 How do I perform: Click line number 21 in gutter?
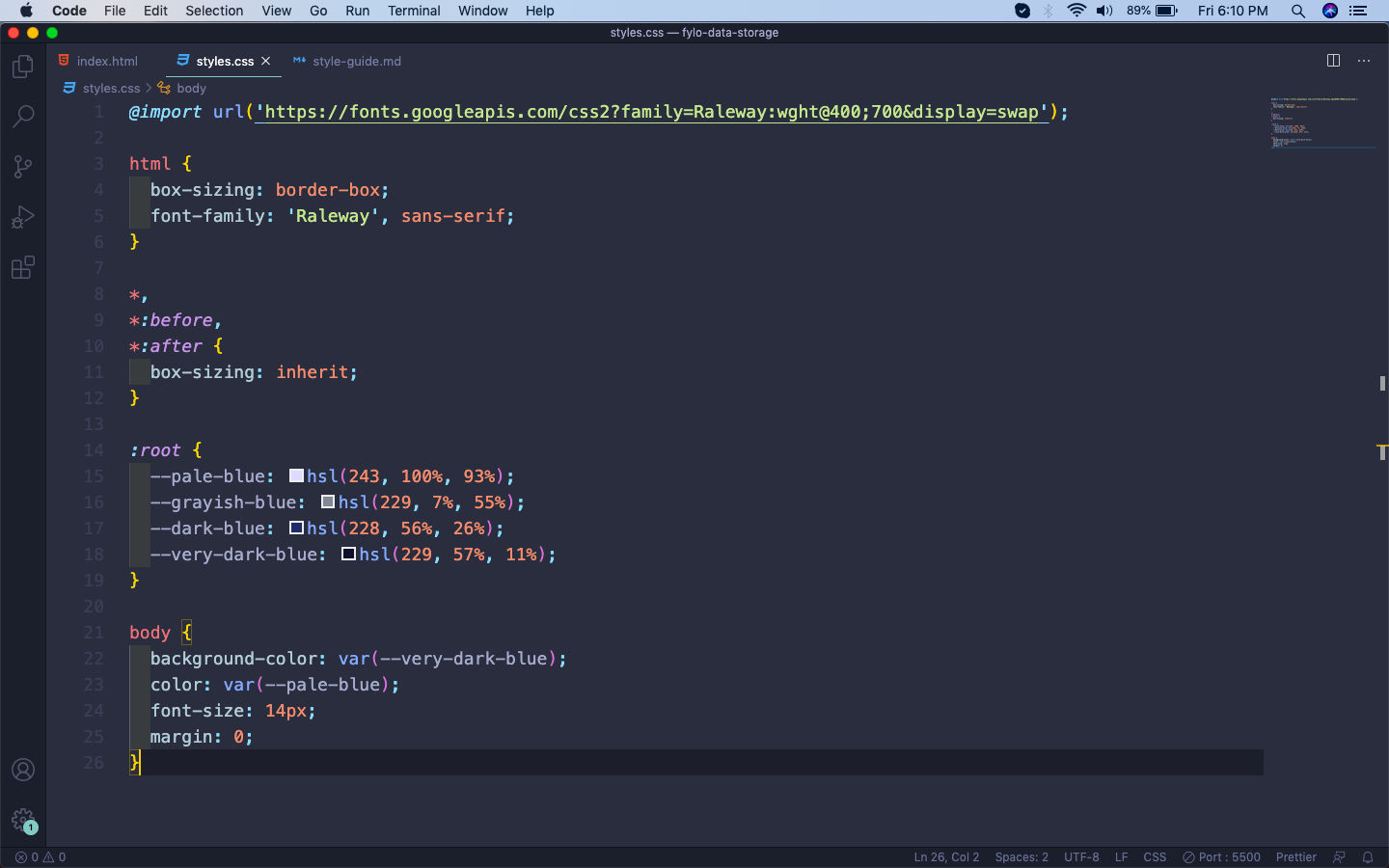94,632
